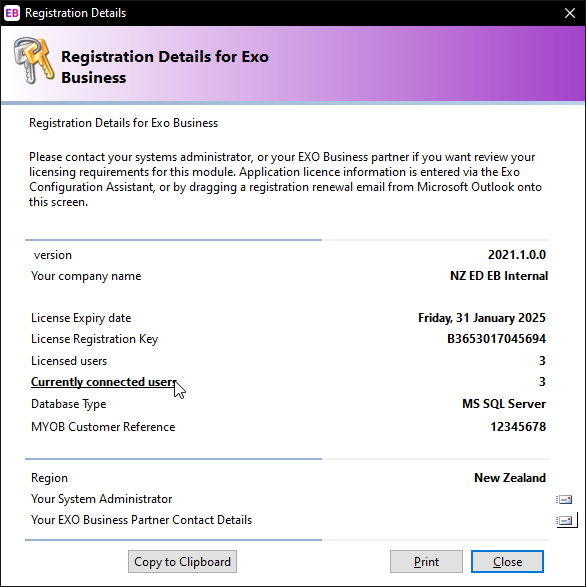Click the License Expiry date value
Viewport: 586px width, 587px height.
pyautogui.click(x=482, y=318)
